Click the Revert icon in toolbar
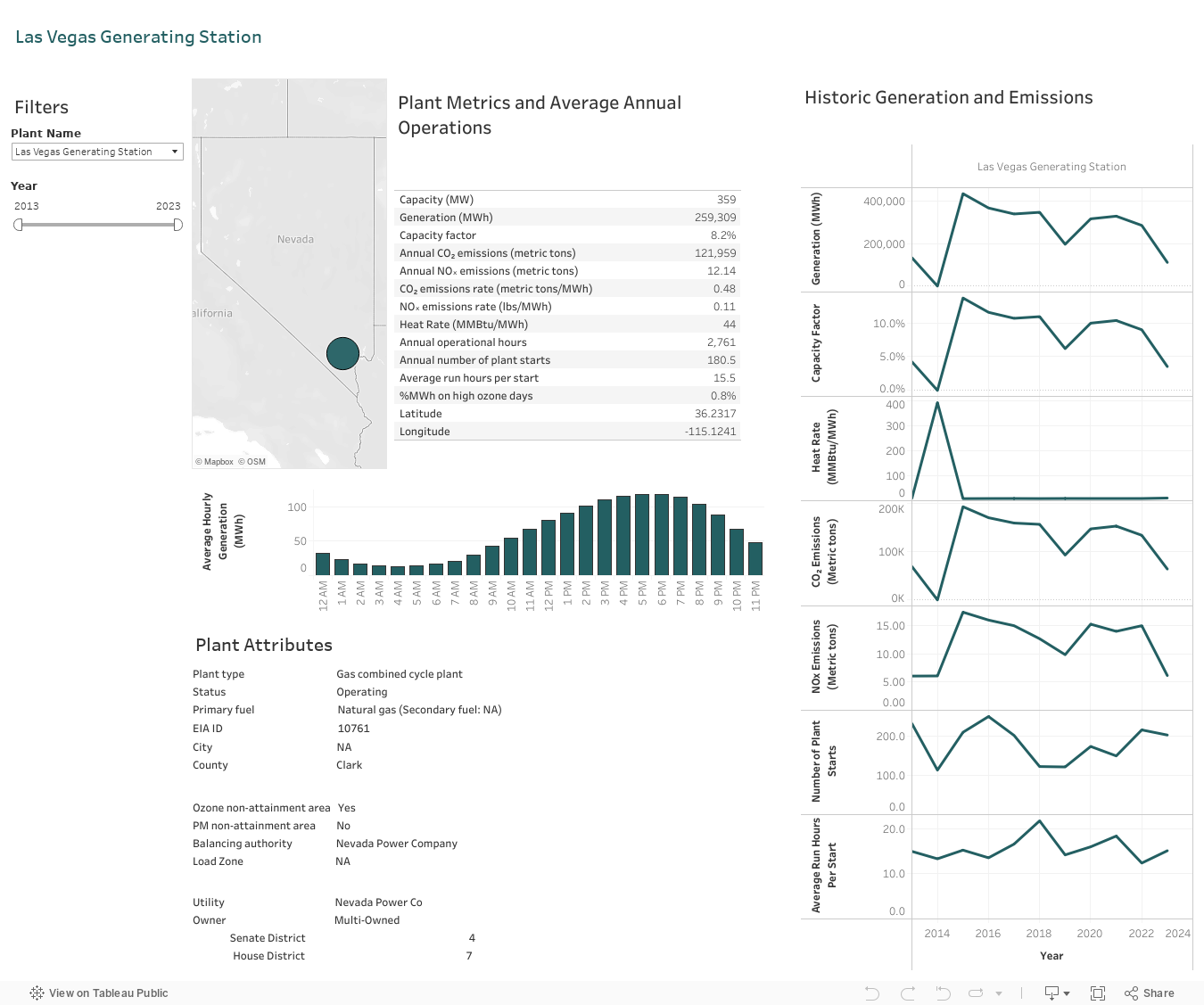This screenshot has width=1204, height=1005. (943, 993)
